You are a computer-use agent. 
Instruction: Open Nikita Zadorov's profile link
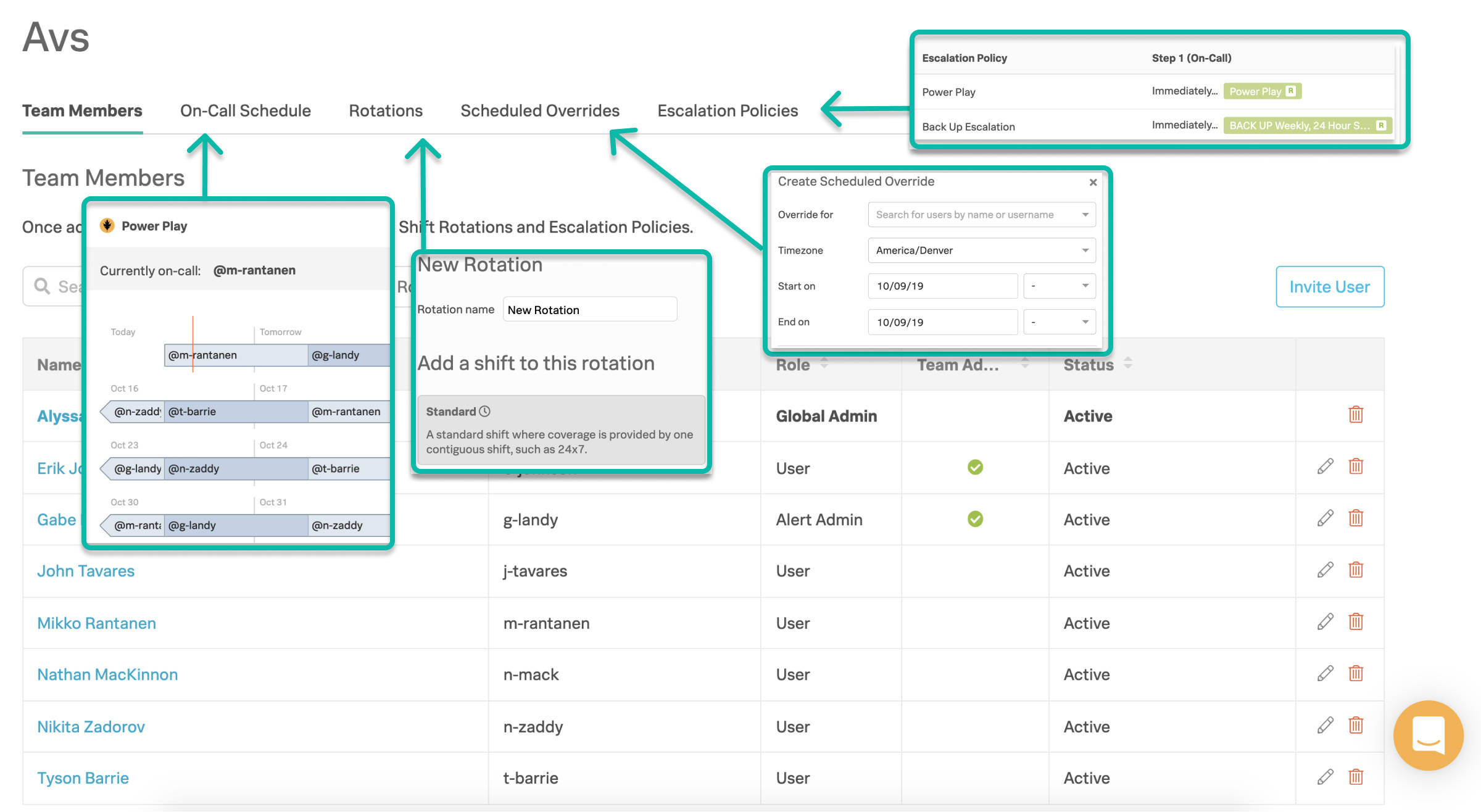click(91, 726)
